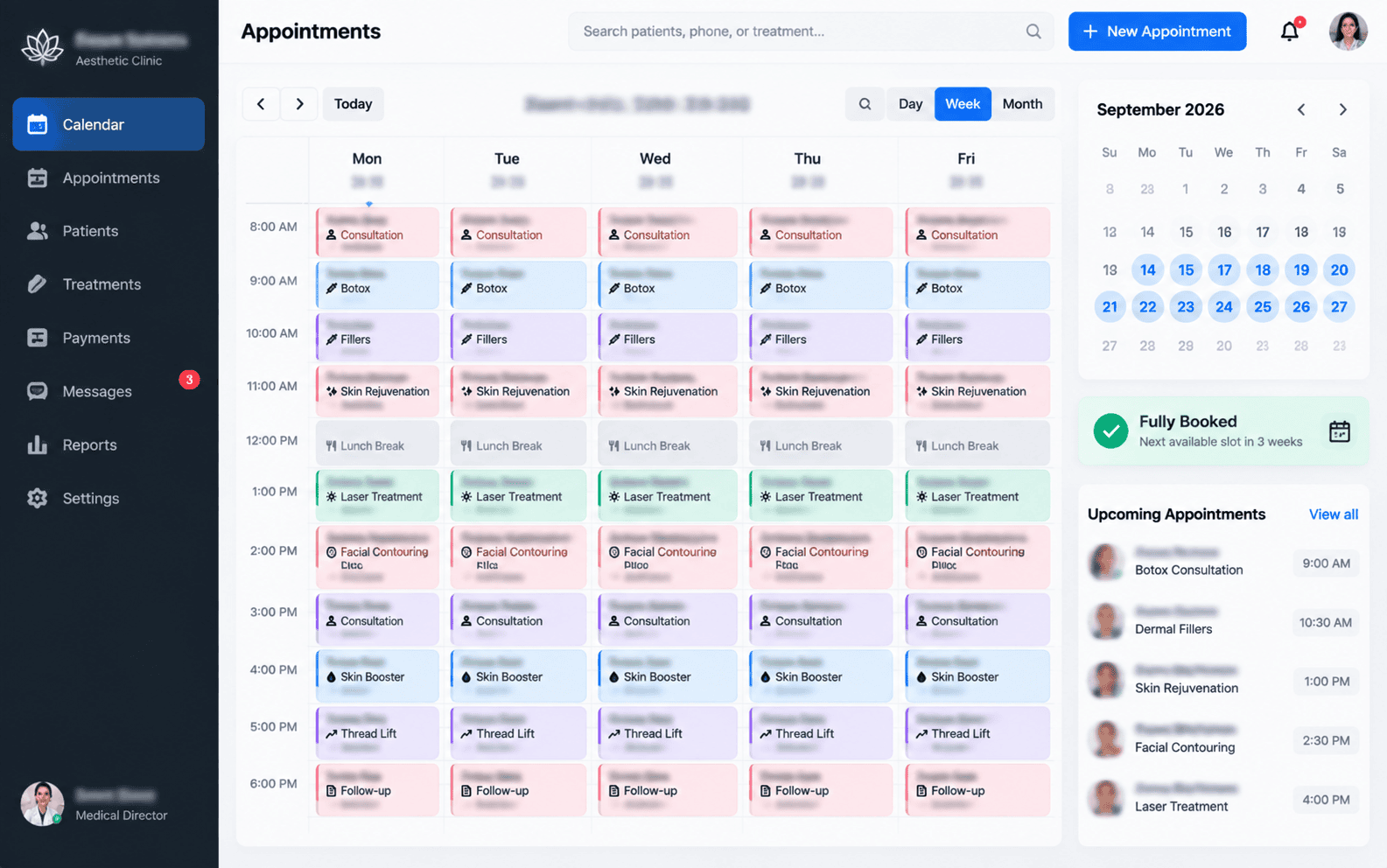Image resolution: width=1387 pixels, height=868 pixels.
Task: Open the upcoming Facial Contouring at 2:30 PM
Action: (1223, 740)
